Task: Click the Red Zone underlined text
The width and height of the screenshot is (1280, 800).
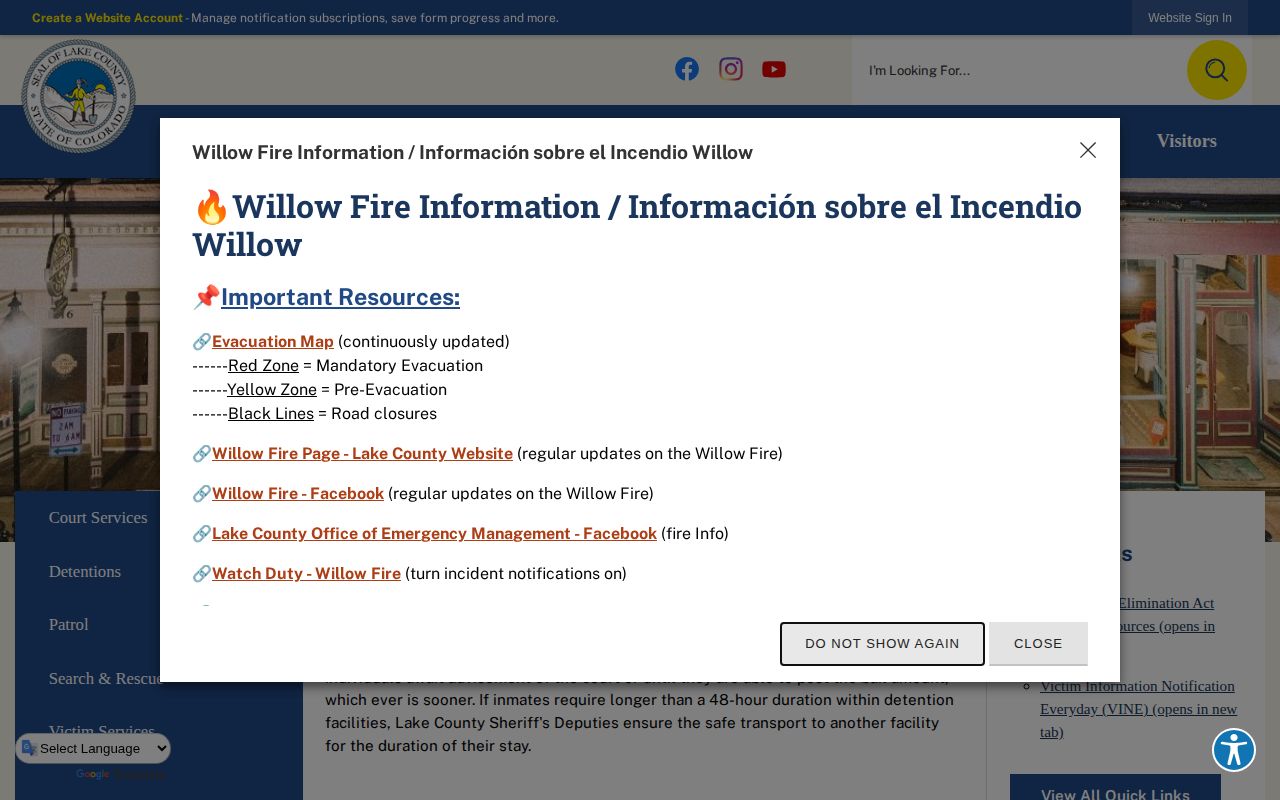Action: tap(263, 366)
